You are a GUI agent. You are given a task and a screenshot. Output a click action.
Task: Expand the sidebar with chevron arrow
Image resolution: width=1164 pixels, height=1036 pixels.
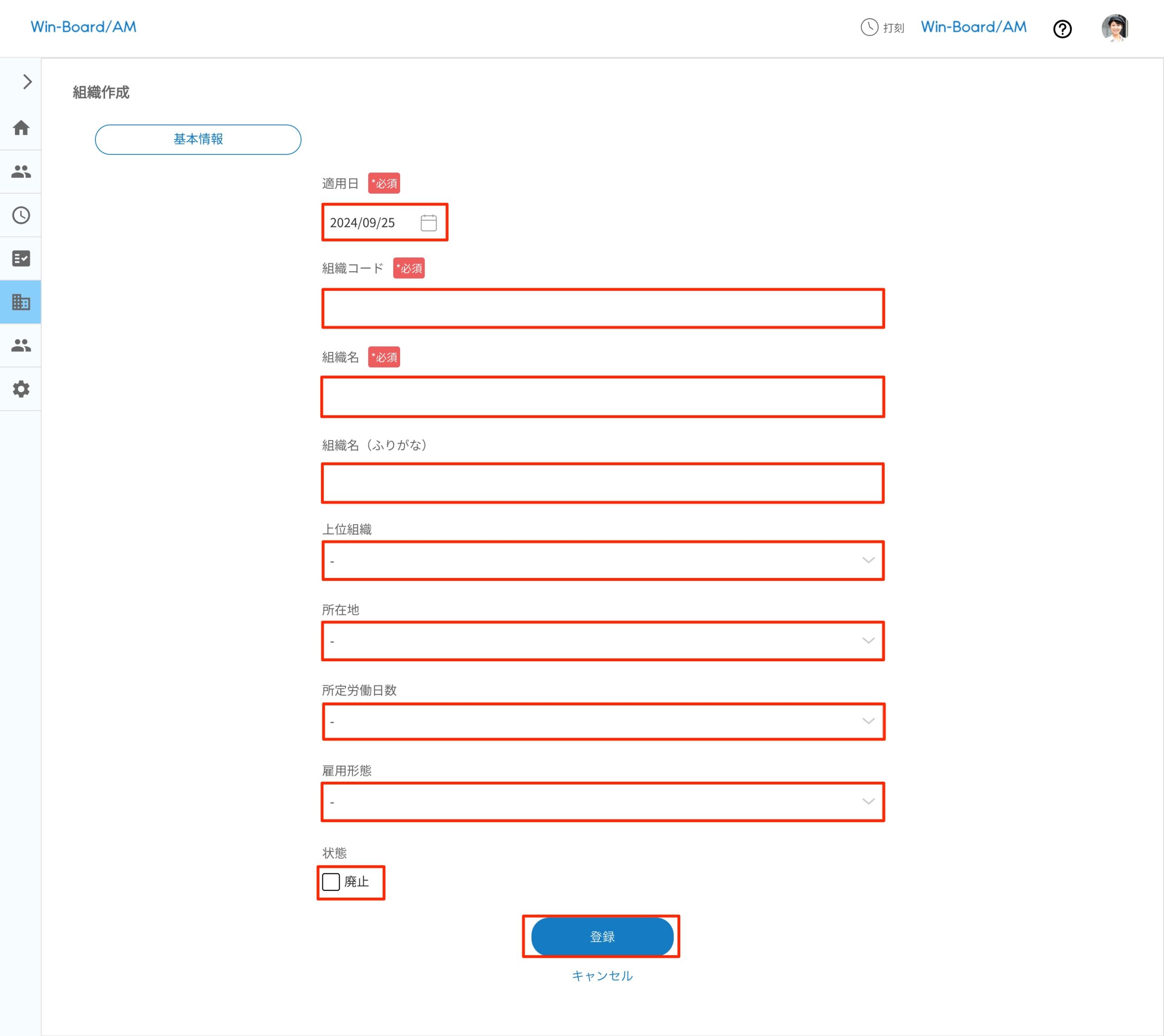[27, 82]
